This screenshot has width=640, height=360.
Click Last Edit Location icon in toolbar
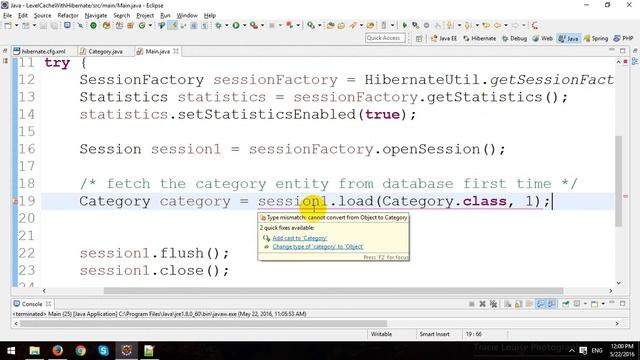[486, 25]
